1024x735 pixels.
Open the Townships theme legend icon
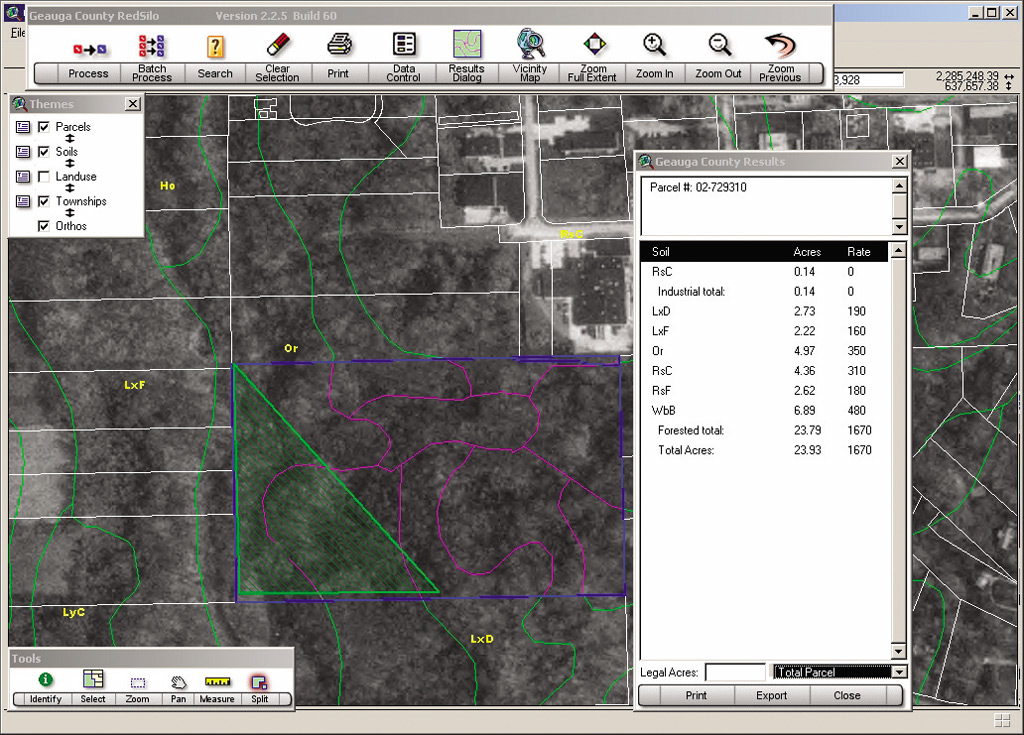pos(23,201)
